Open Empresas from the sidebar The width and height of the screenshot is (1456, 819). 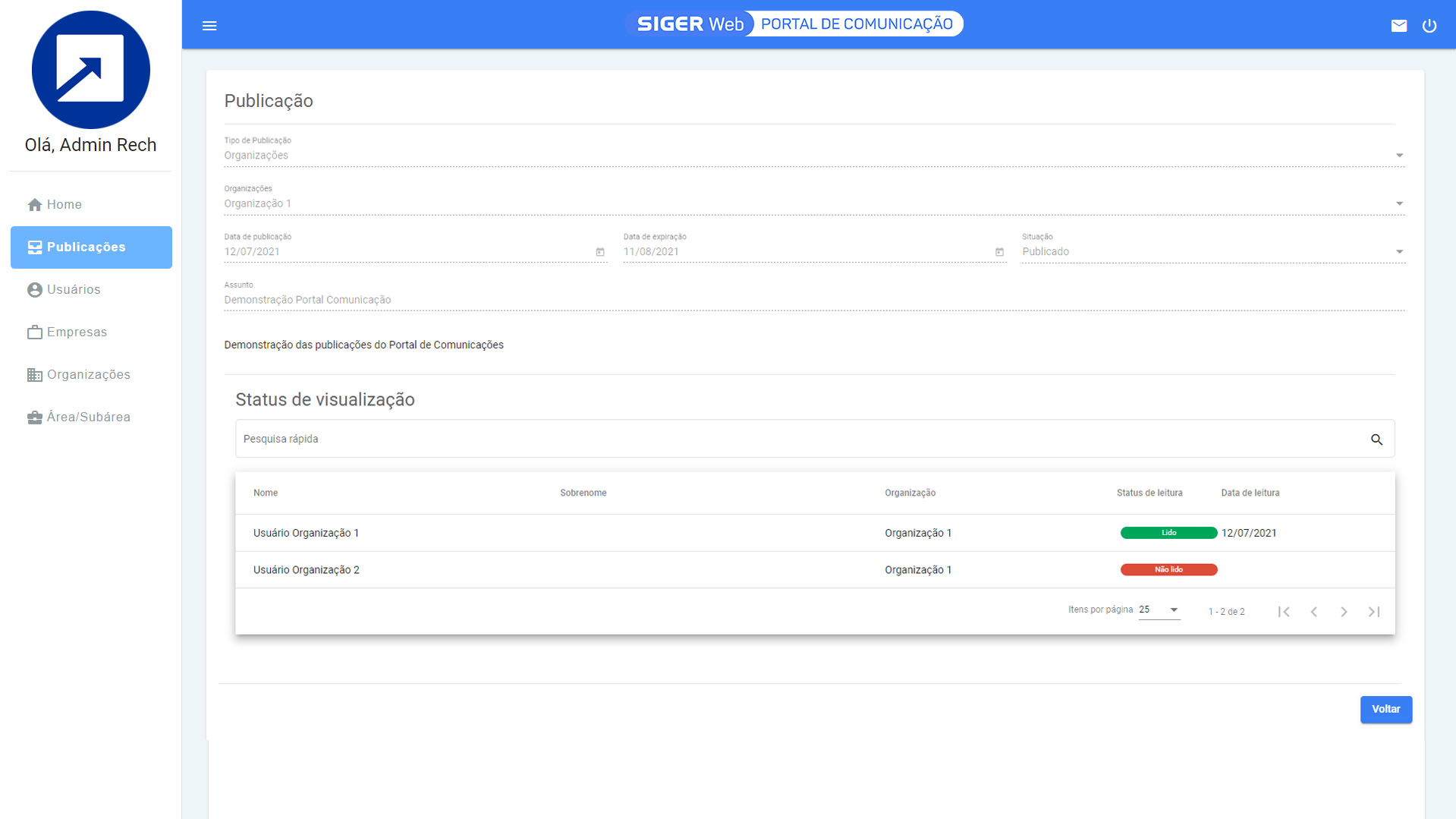[77, 332]
